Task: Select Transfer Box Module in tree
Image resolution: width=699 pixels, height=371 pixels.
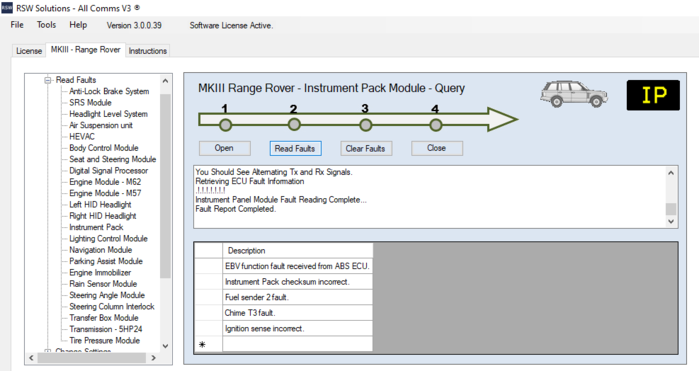Action: pyautogui.click(x=104, y=318)
